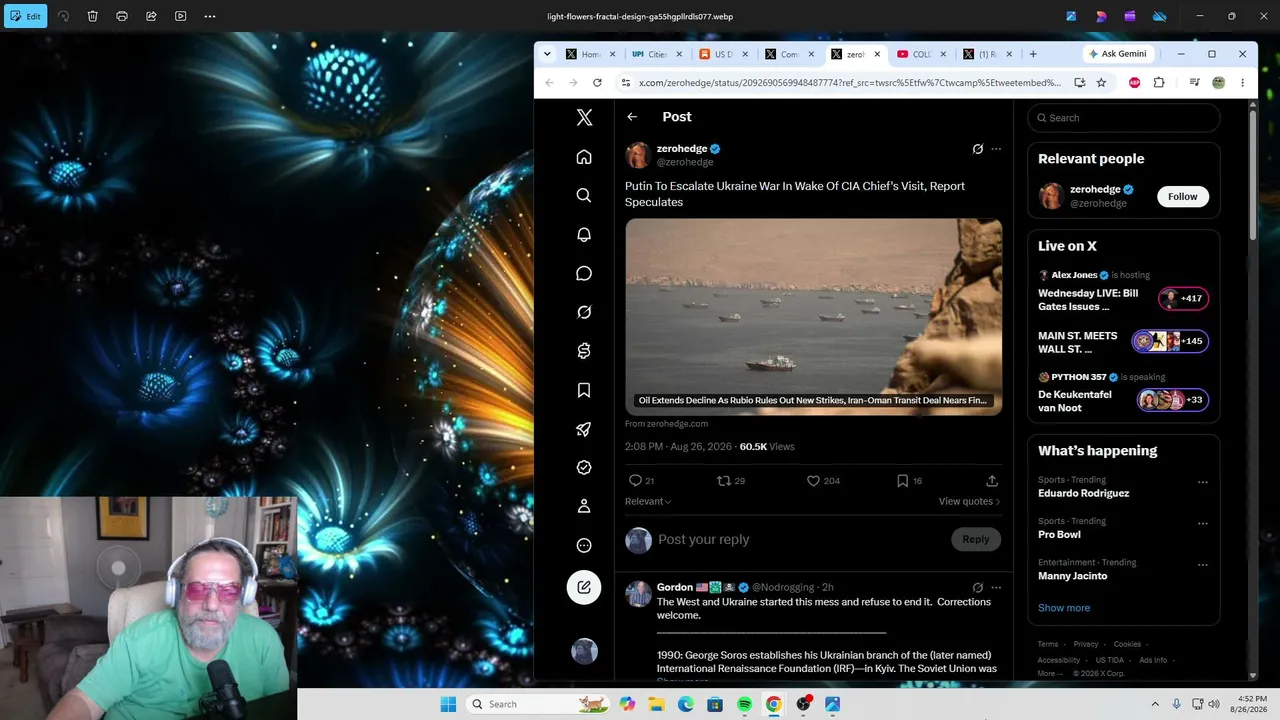Share the zerohedge post
Image resolution: width=1280 pixels, height=720 pixels.
click(992, 481)
